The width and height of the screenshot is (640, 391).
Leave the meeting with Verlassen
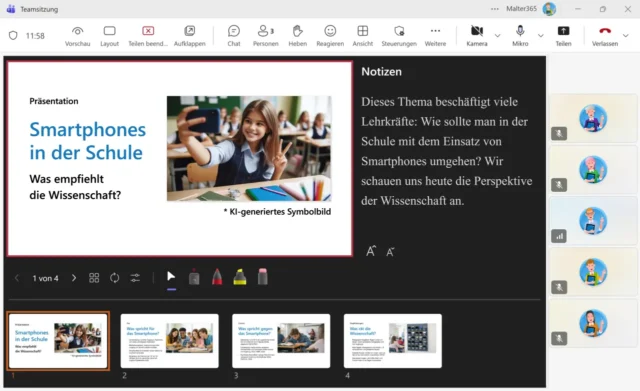[x=605, y=36]
